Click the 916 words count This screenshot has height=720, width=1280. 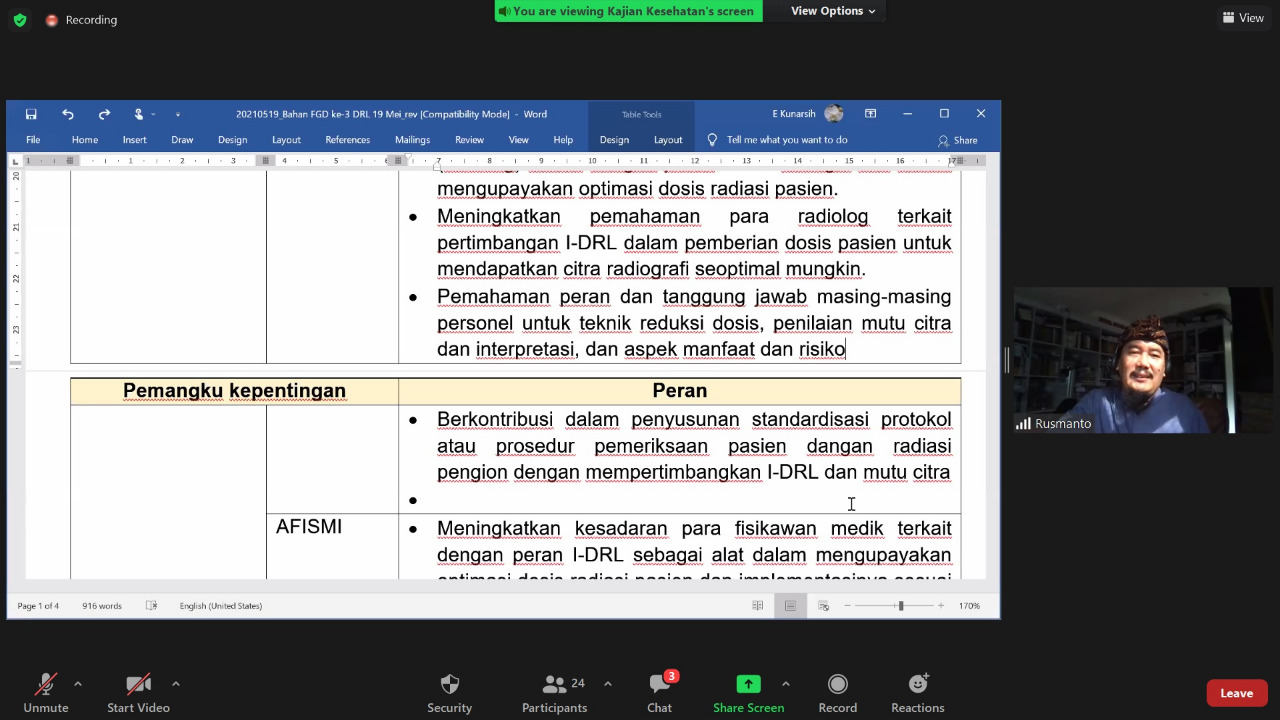pyautogui.click(x=102, y=606)
